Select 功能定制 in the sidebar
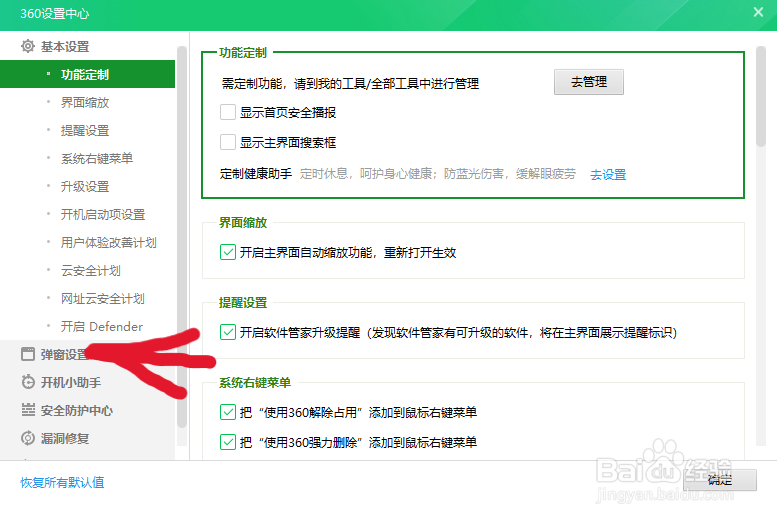This screenshot has width=777, height=522. coord(87,74)
